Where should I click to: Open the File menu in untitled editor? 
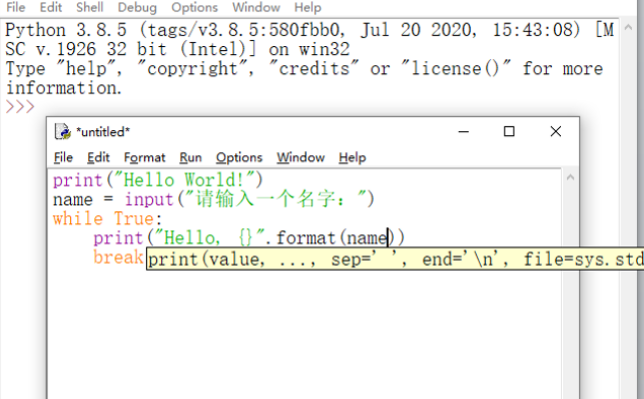tap(63, 158)
